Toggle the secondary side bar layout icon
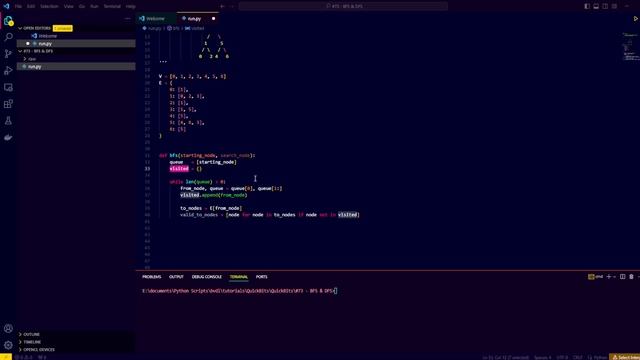Image resolution: width=640 pixels, height=360 pixels. pos(605,6)
